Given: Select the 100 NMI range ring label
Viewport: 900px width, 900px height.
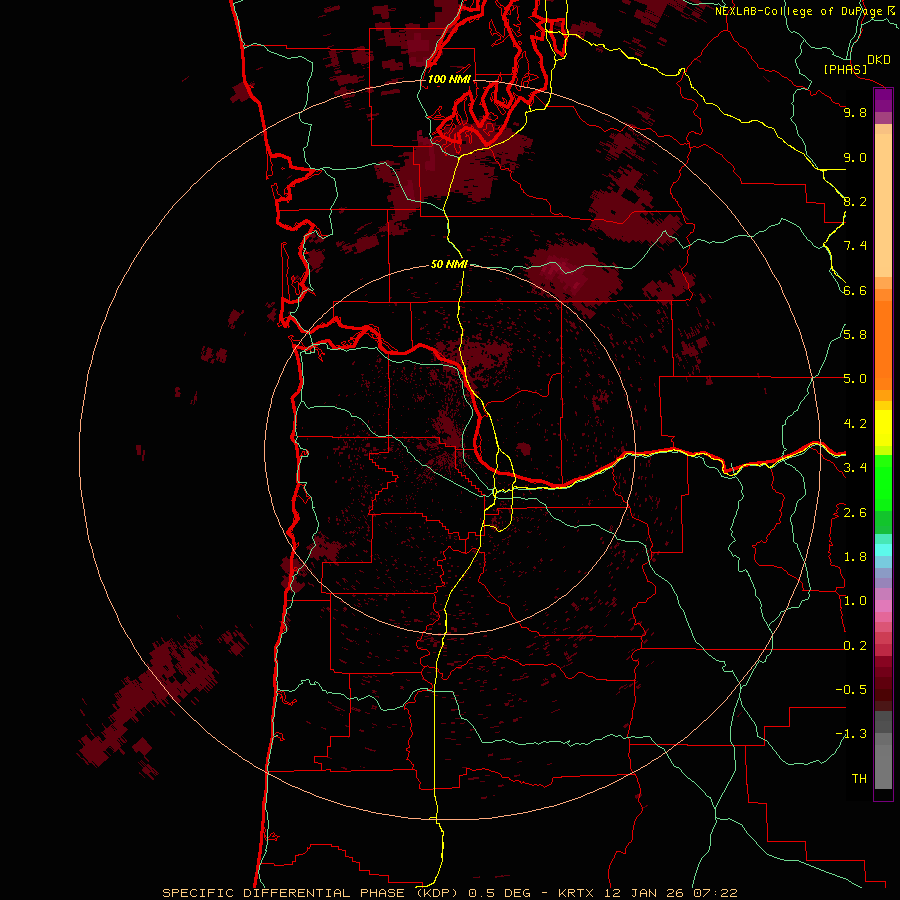Looking at the screenshot, I should (x=449, y=79).
